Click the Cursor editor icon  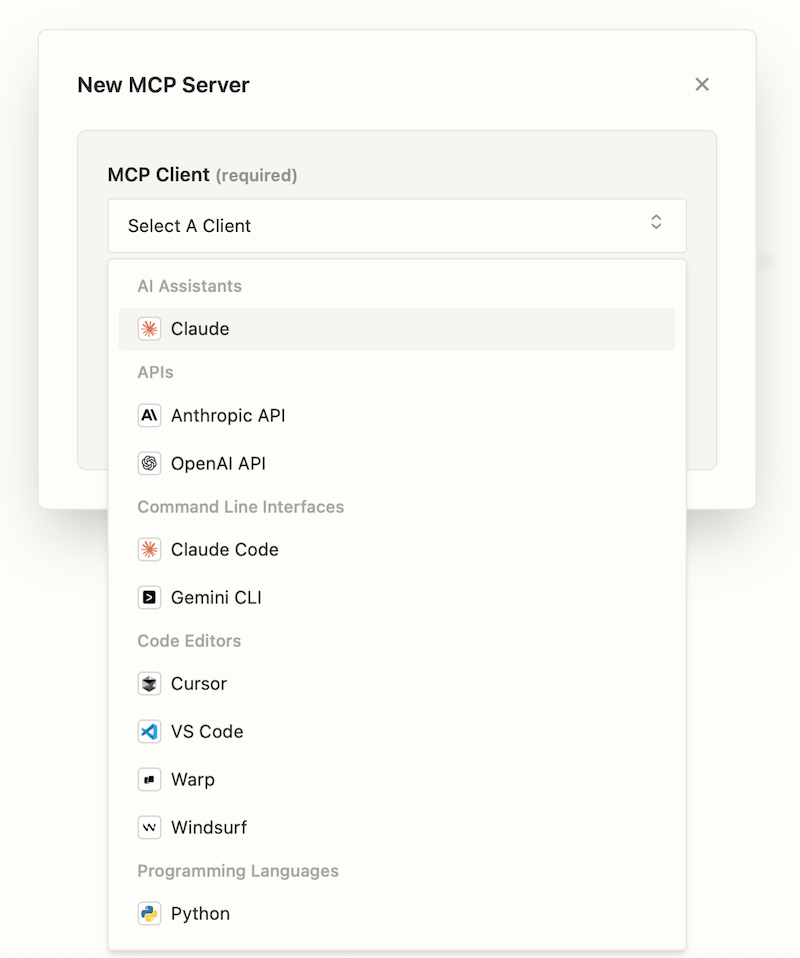coord(149,683)
